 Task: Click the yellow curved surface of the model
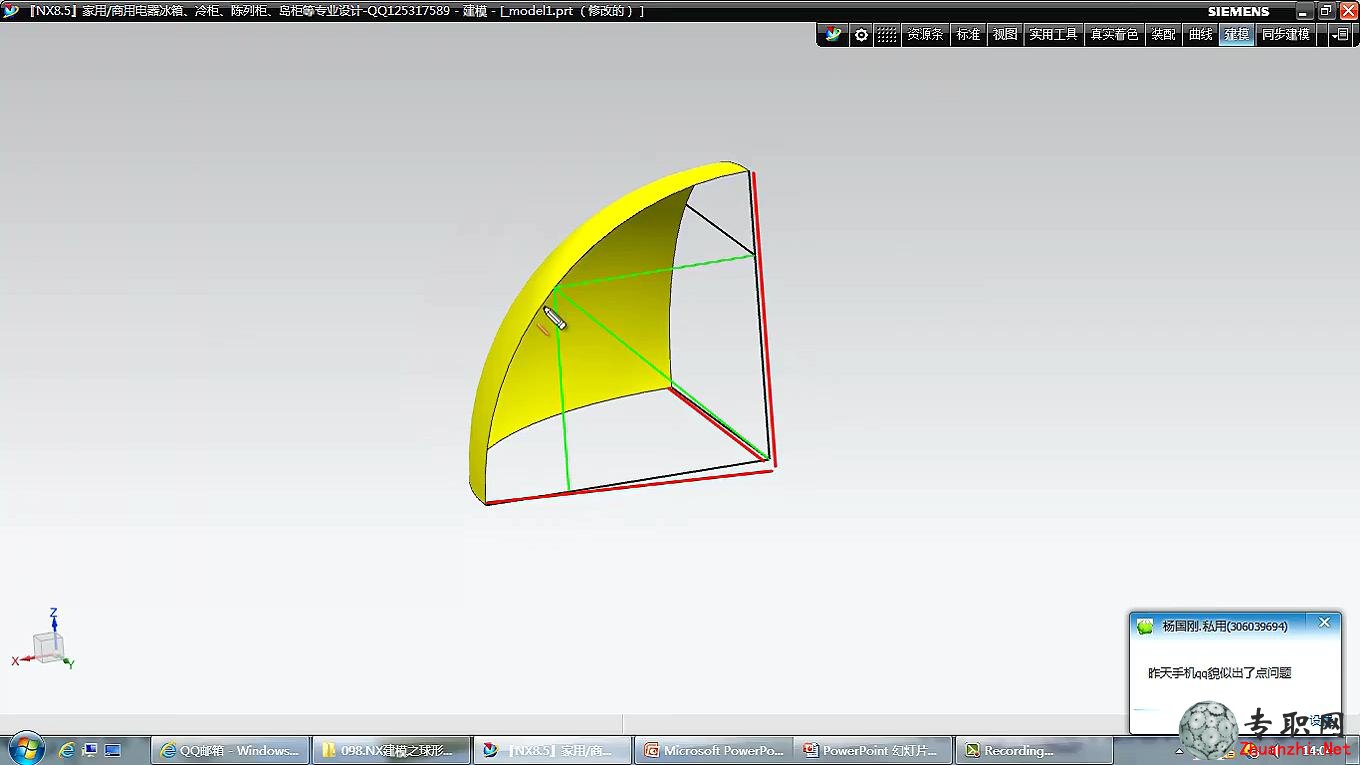coord(610,330)
